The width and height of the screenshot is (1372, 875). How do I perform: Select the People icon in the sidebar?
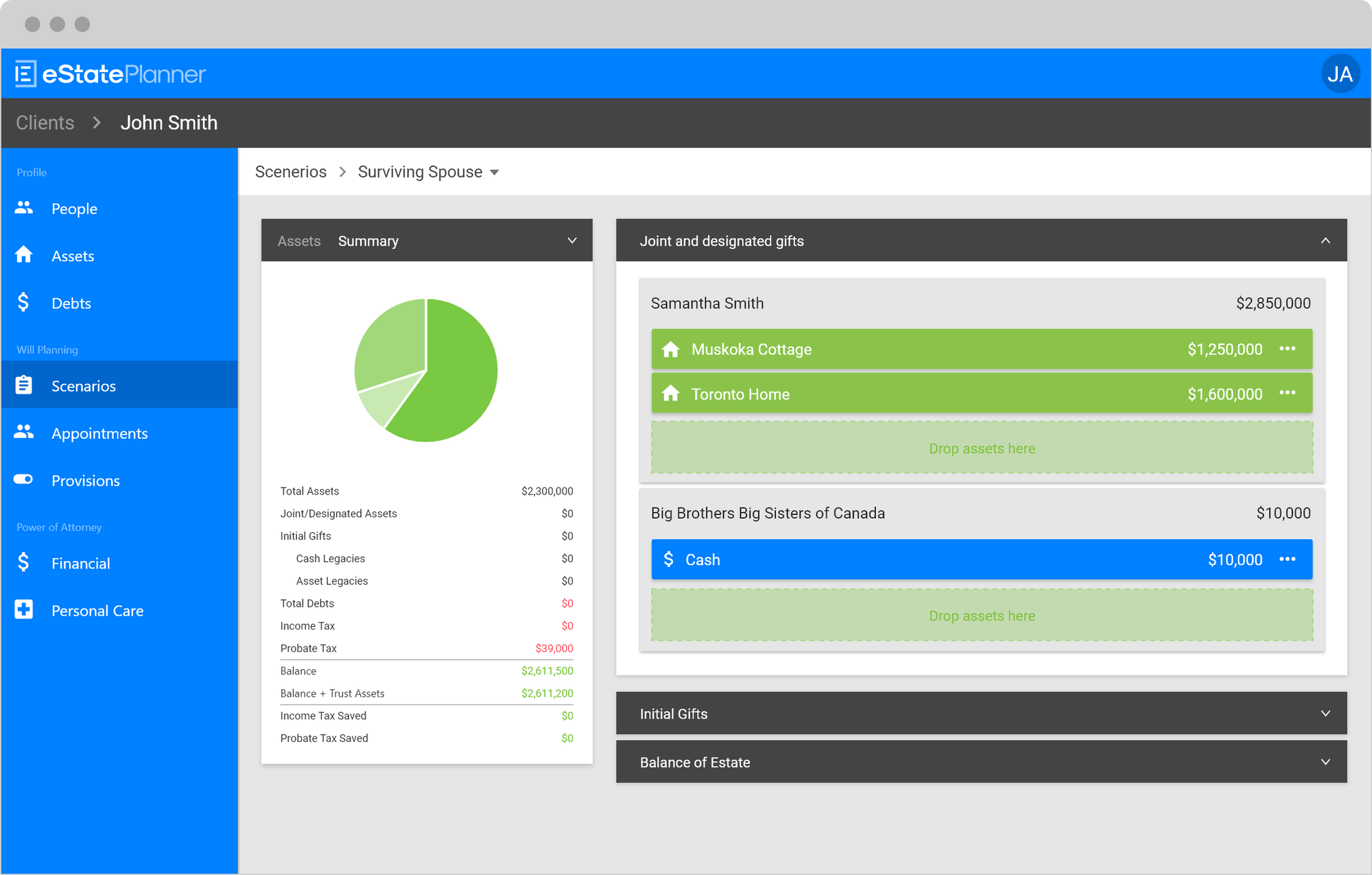click(24, 208)
